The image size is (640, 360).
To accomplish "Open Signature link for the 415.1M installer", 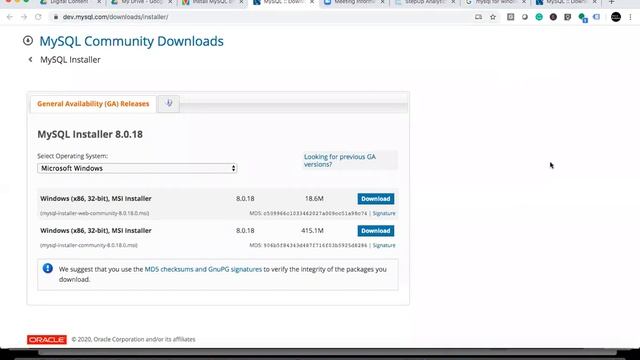I will 384,245.
